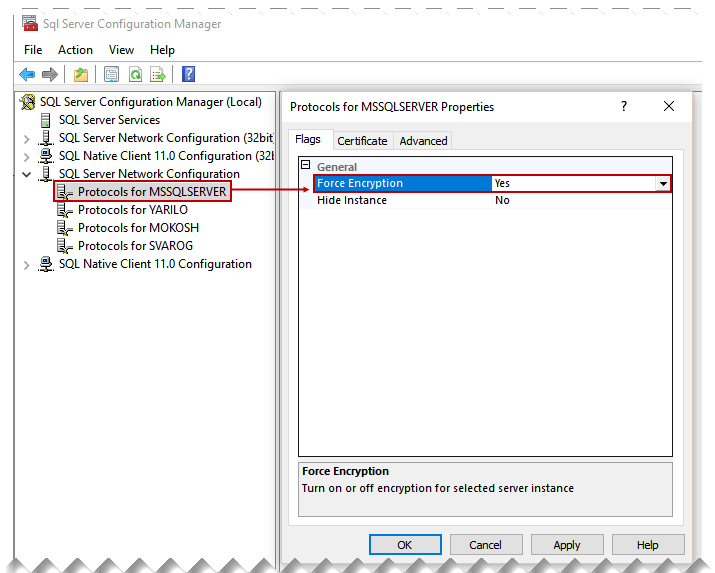
Task: Collapse the SQL Server Network Configuration node
Action: [26, 174]
